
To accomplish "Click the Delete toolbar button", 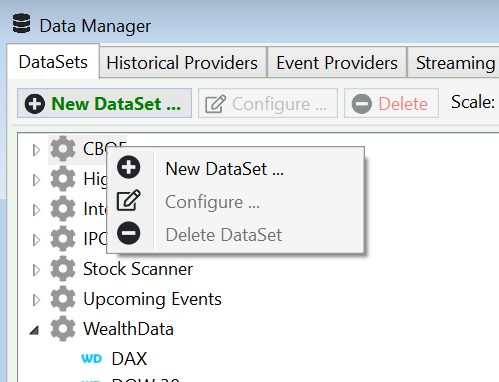I will (391, 103).
